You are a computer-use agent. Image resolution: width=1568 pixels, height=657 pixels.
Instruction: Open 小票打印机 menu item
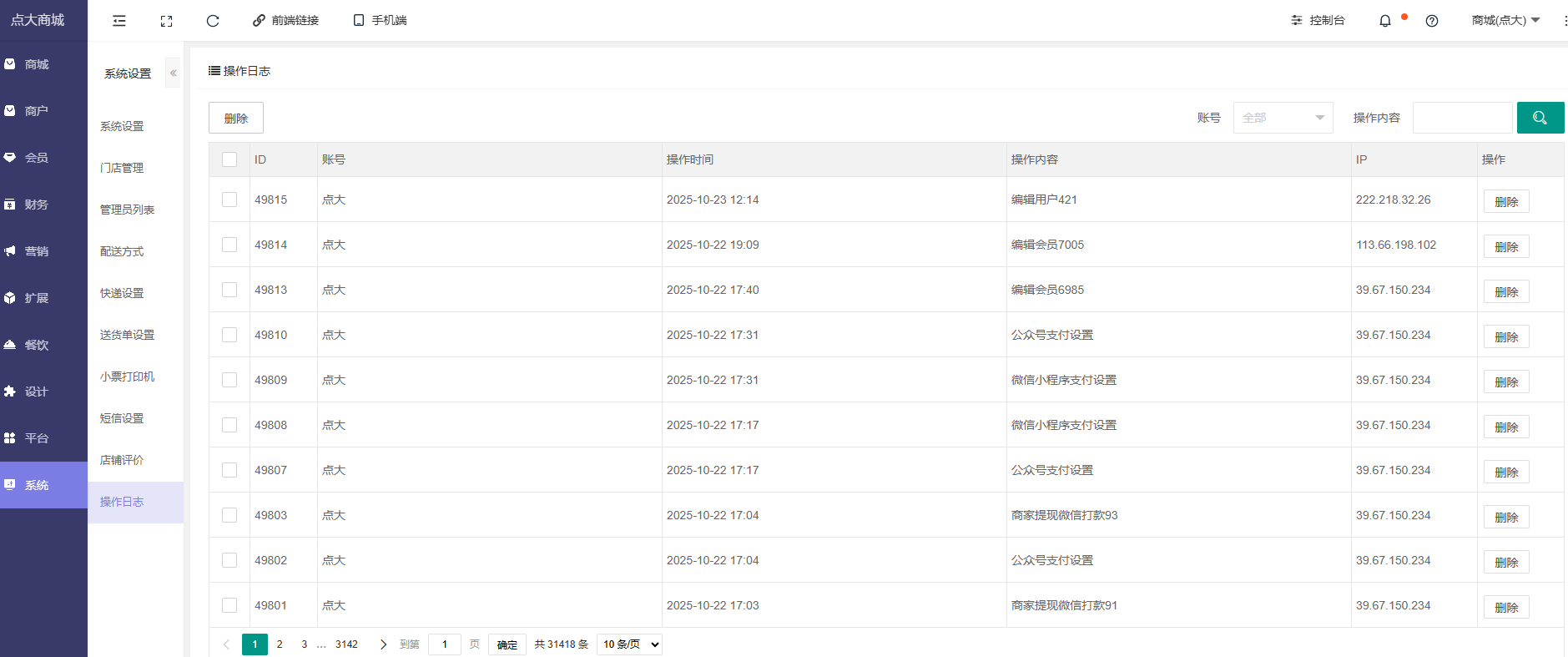click(x=127, y=377)
